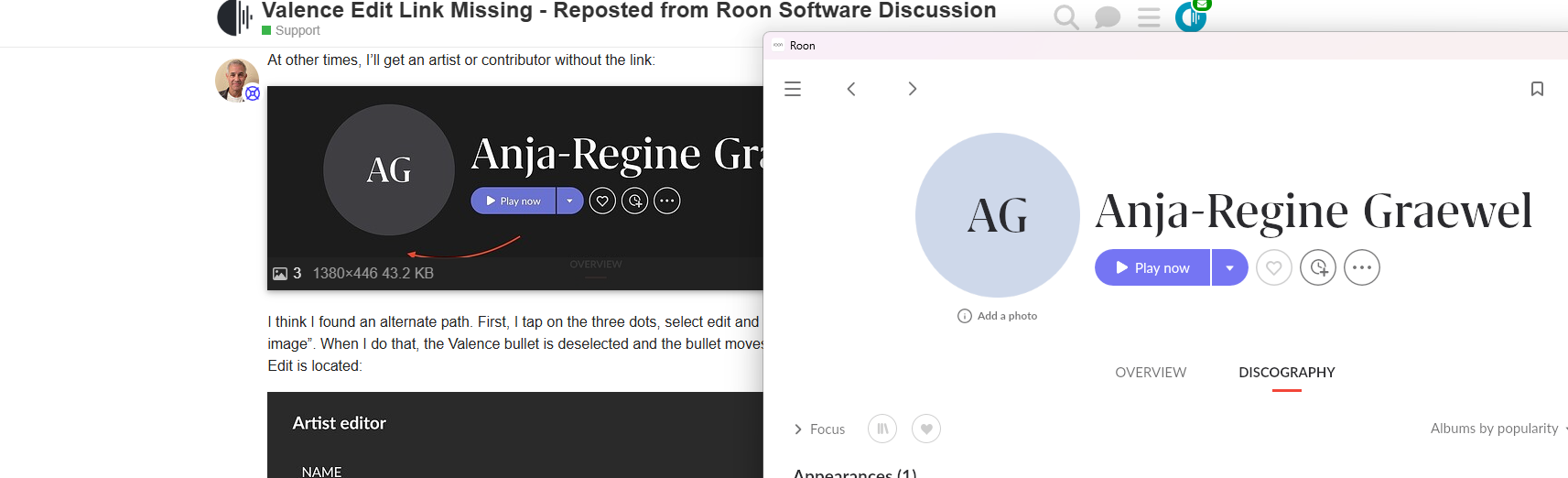
Task: Open the Play now dropdown arrow
Action: [1229, 267]
